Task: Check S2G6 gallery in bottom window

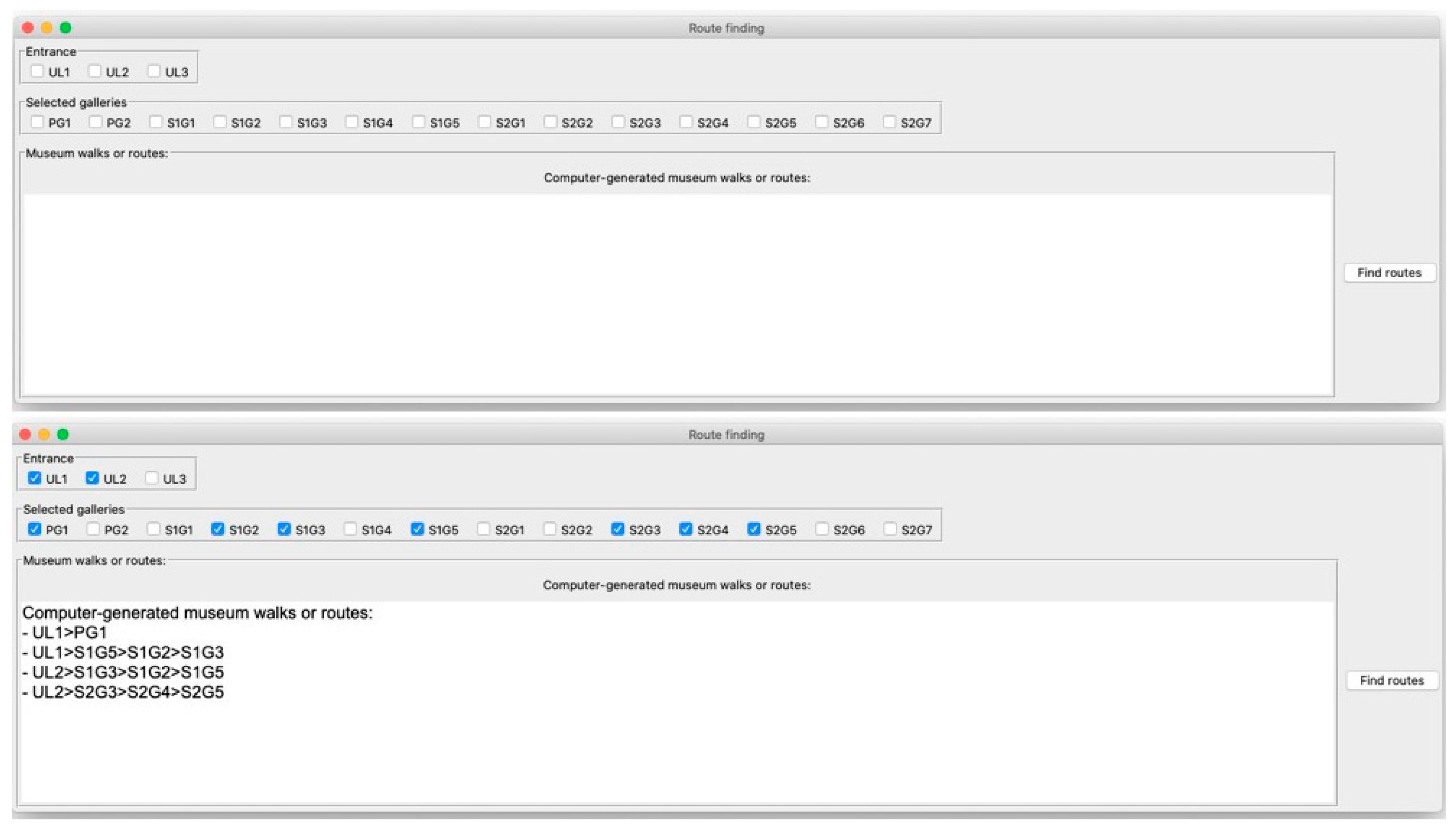Action: (x=822, y=529)
